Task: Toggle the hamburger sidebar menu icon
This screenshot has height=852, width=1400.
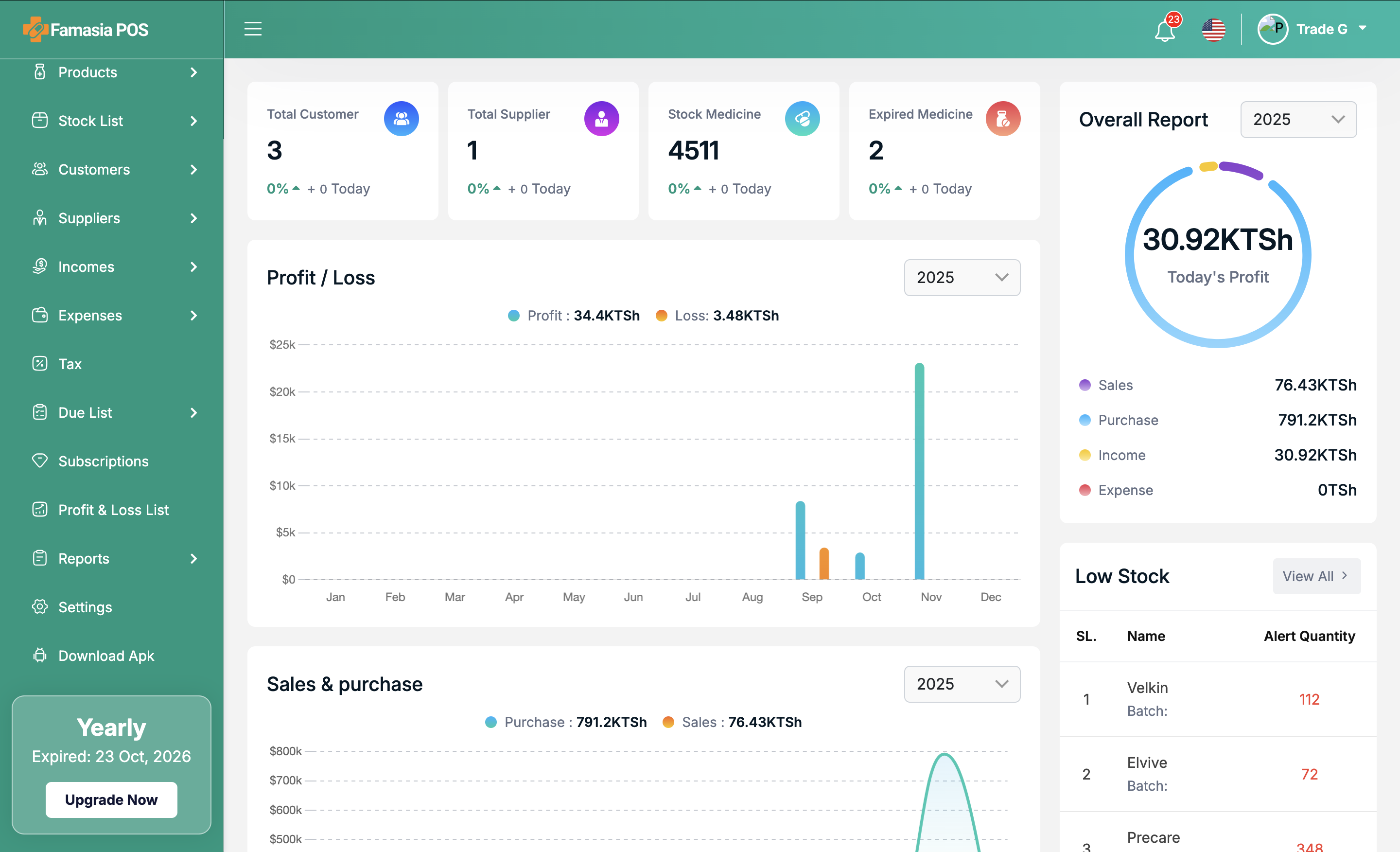Action: coord(253,29)
